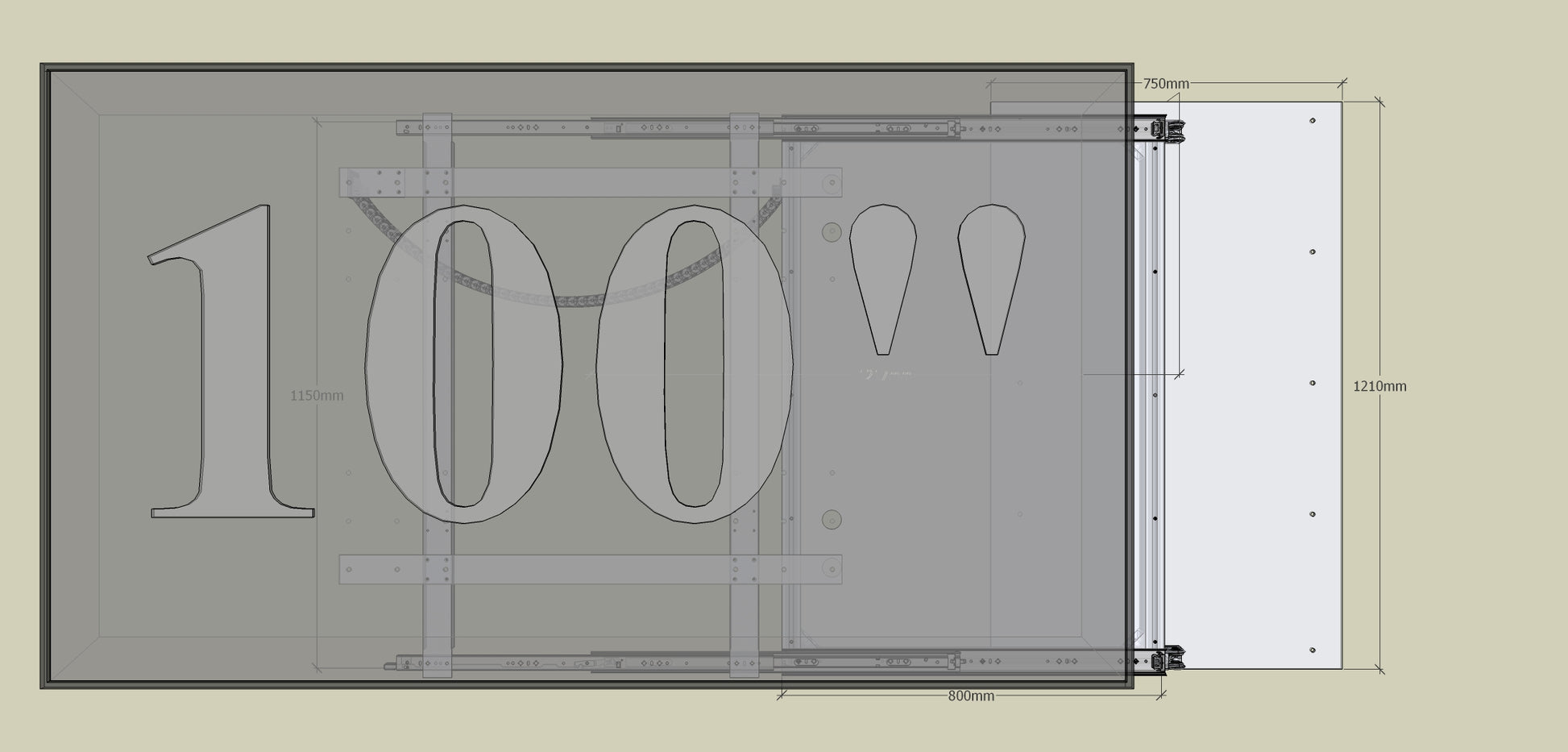This screenshot has height=752, width=1568.
Task: Click the 750mm dimension label
Action: point(1165,84)
